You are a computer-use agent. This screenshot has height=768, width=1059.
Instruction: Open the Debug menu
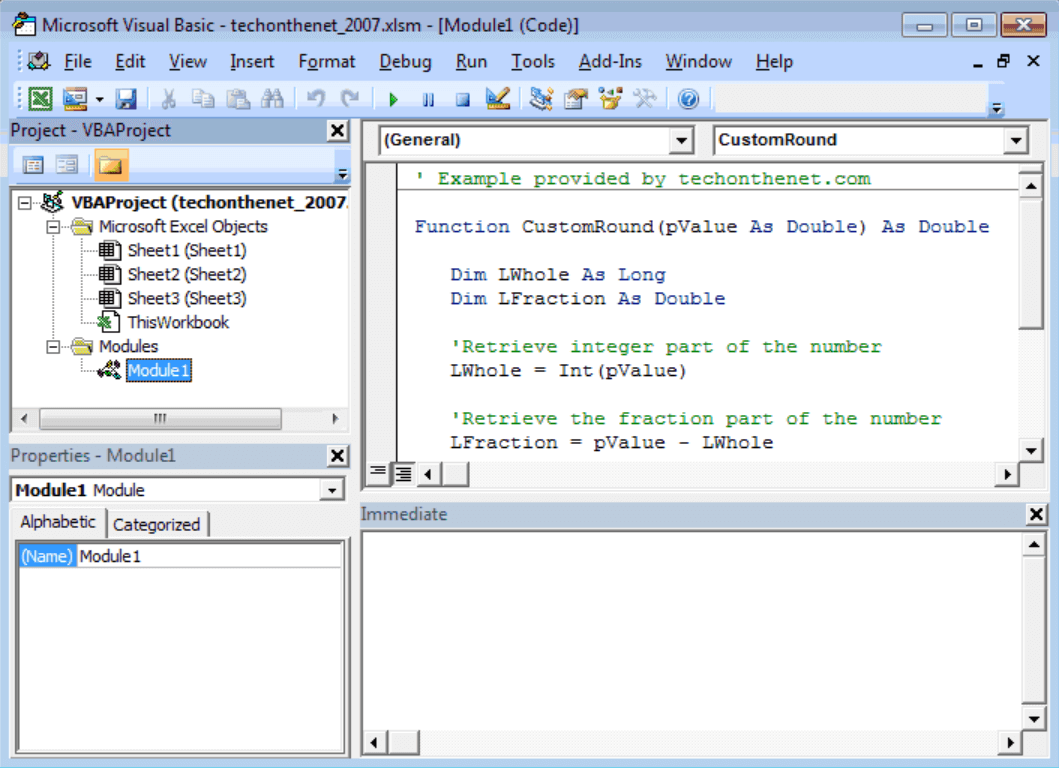405,61
